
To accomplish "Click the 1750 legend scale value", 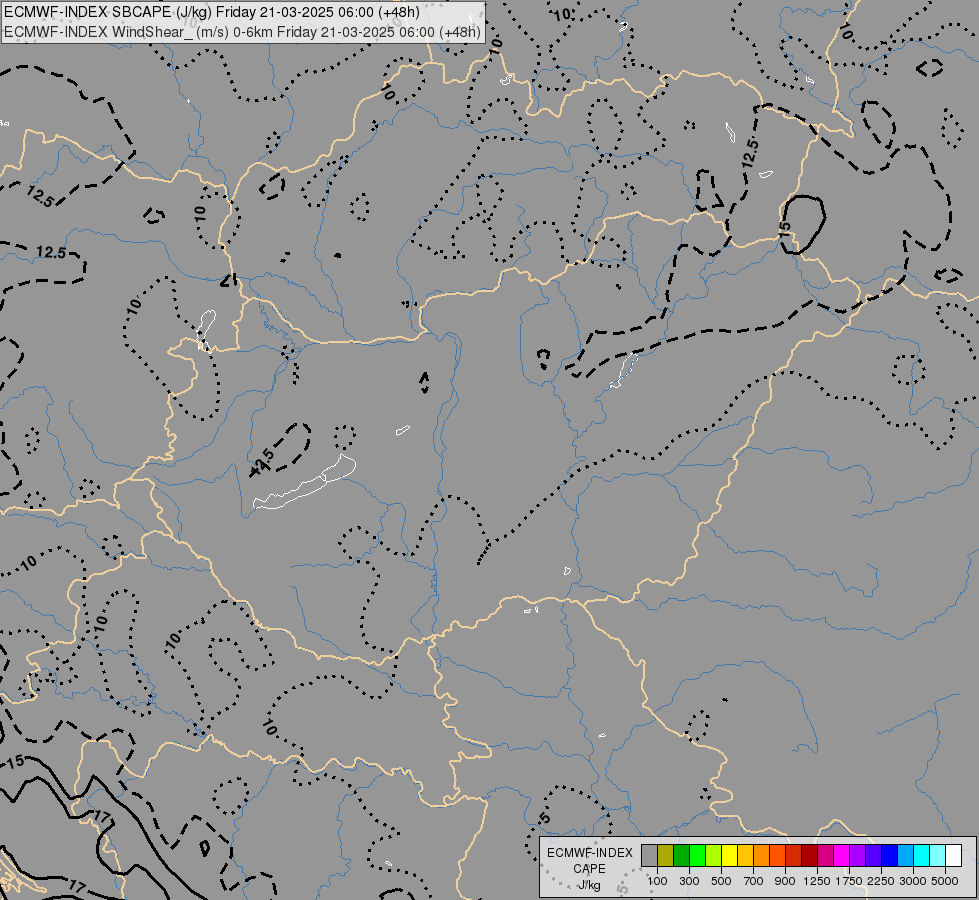I will click(849, 881).
